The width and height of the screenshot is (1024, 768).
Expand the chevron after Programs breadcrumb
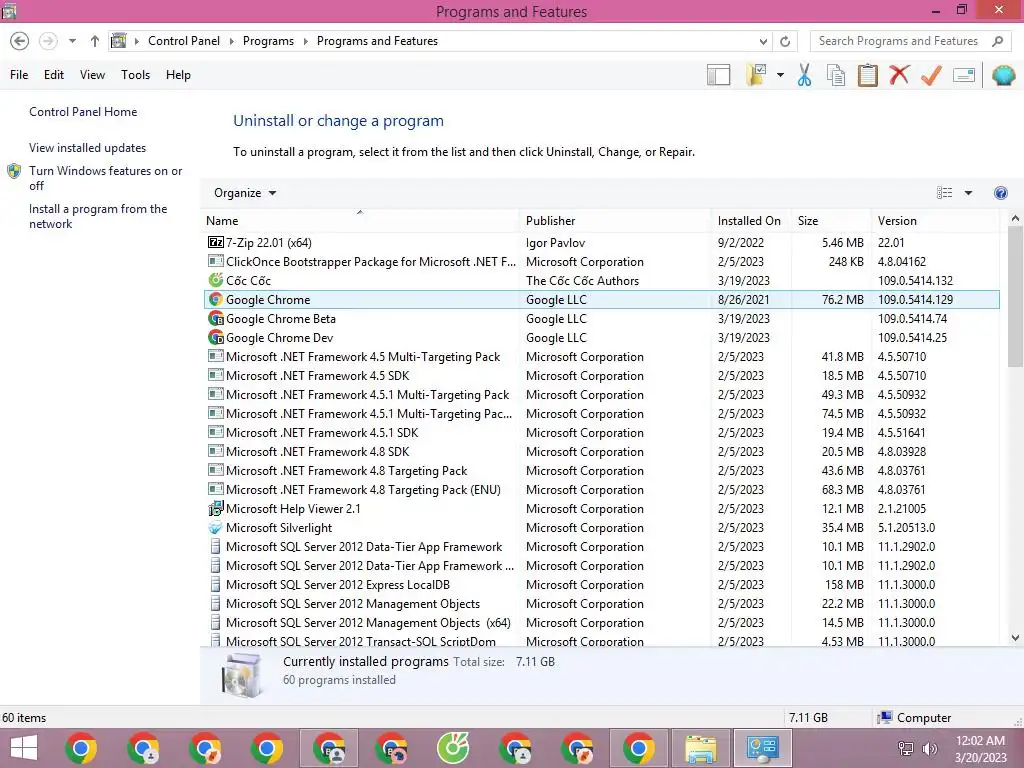point(305,41)
